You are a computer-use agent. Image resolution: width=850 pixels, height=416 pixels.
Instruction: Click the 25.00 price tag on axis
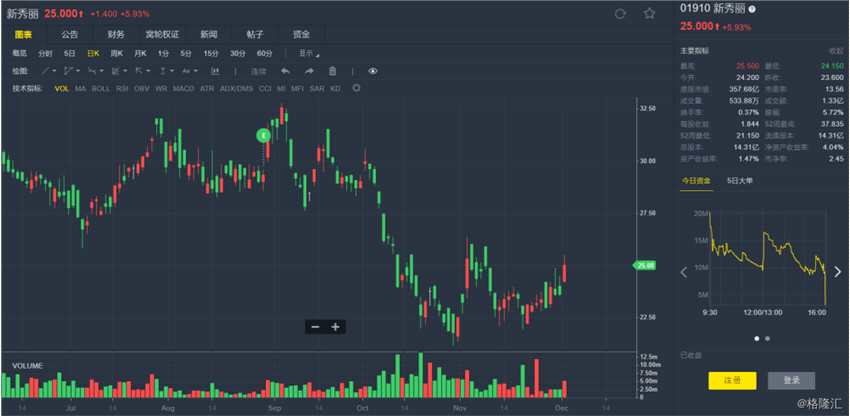coord(645,266)
